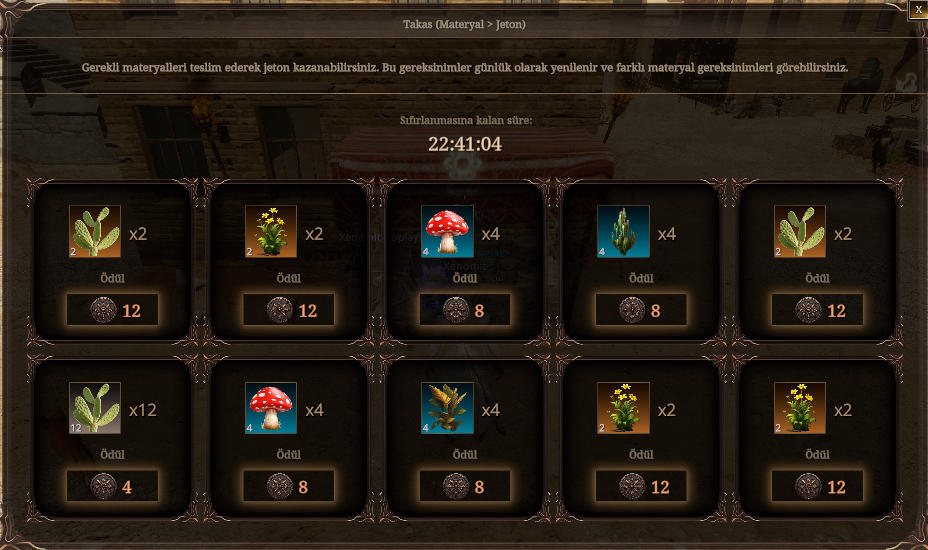Claim the 12 jeton reward under top-row yellow flower
The image size is (928, 550).
click(x=289, y=310)
